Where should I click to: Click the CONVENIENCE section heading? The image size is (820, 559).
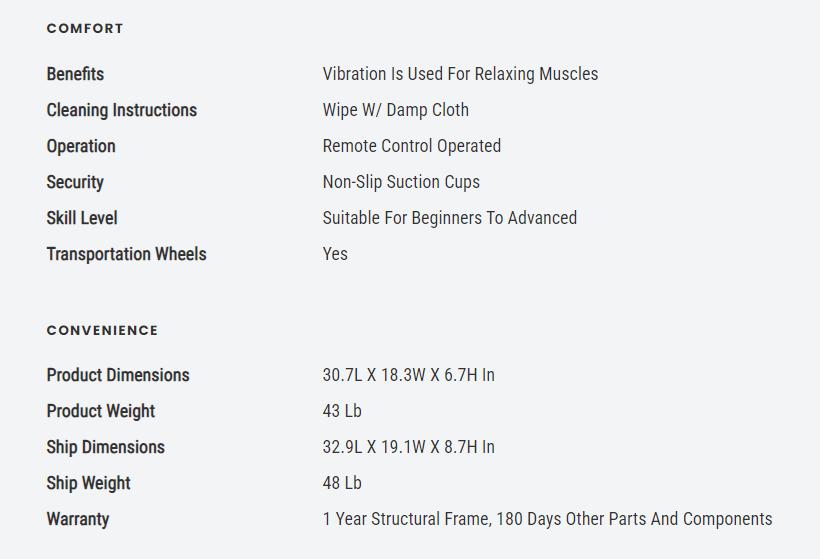pos(102,330)
